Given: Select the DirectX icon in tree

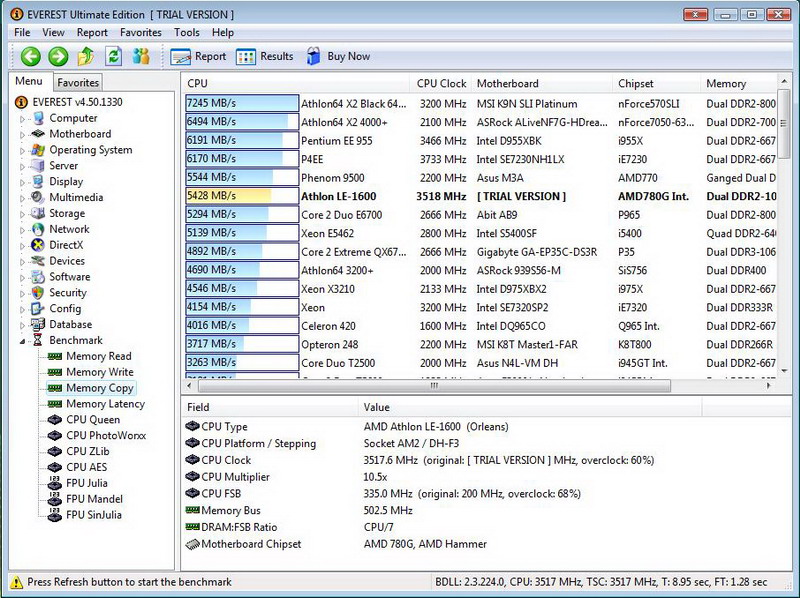Looking at the screenshot, I should tap(38, 245).
